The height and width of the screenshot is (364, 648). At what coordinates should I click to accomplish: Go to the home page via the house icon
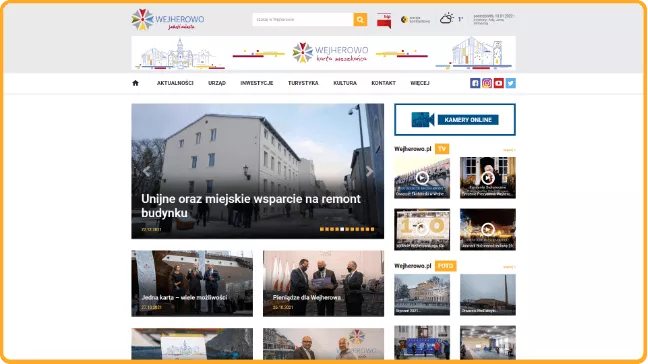click(x=135, y=83)
